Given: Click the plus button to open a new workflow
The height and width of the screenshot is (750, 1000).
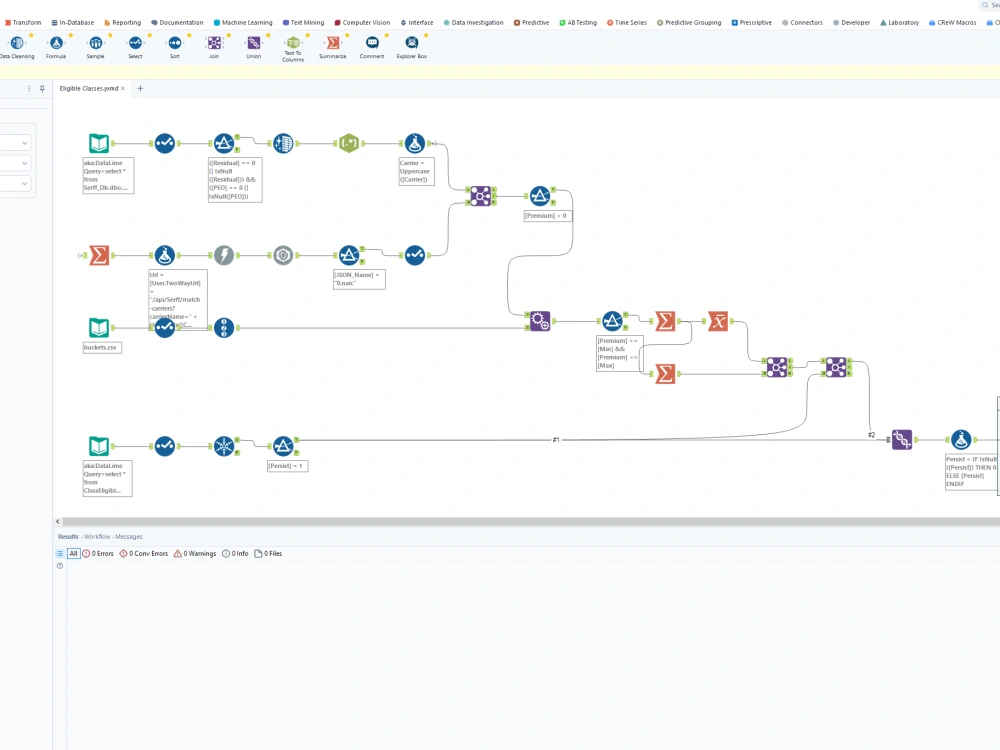Looking at the screenshot, I should [x=140, y=88].
